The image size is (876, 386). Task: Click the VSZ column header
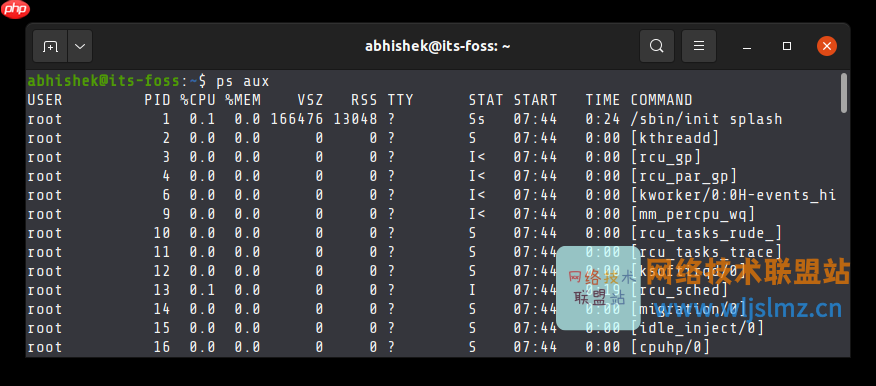tap(310, 100)
